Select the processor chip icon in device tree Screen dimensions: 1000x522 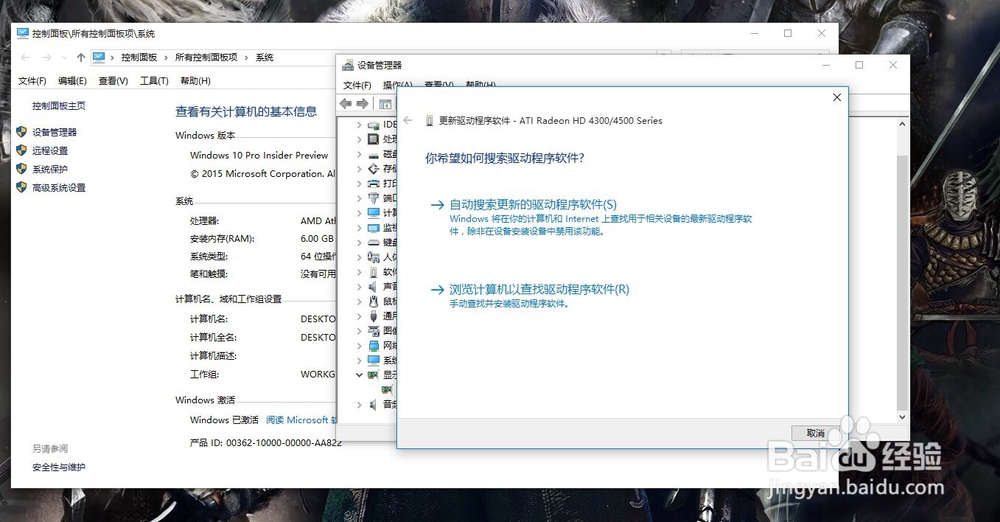[x=374, y=139]
